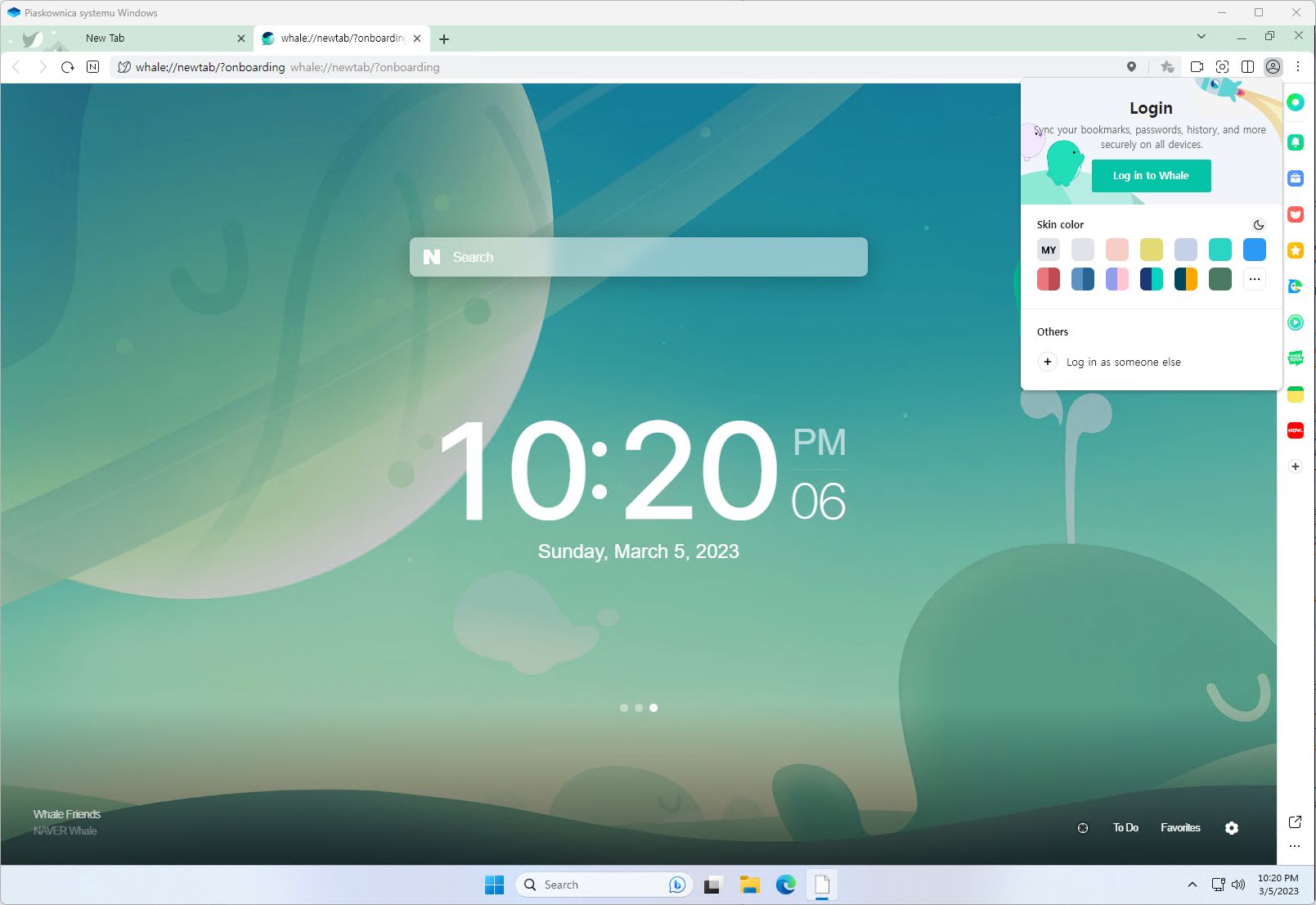
Task: Open the Favorites panel
Action: click(1180, 828)
